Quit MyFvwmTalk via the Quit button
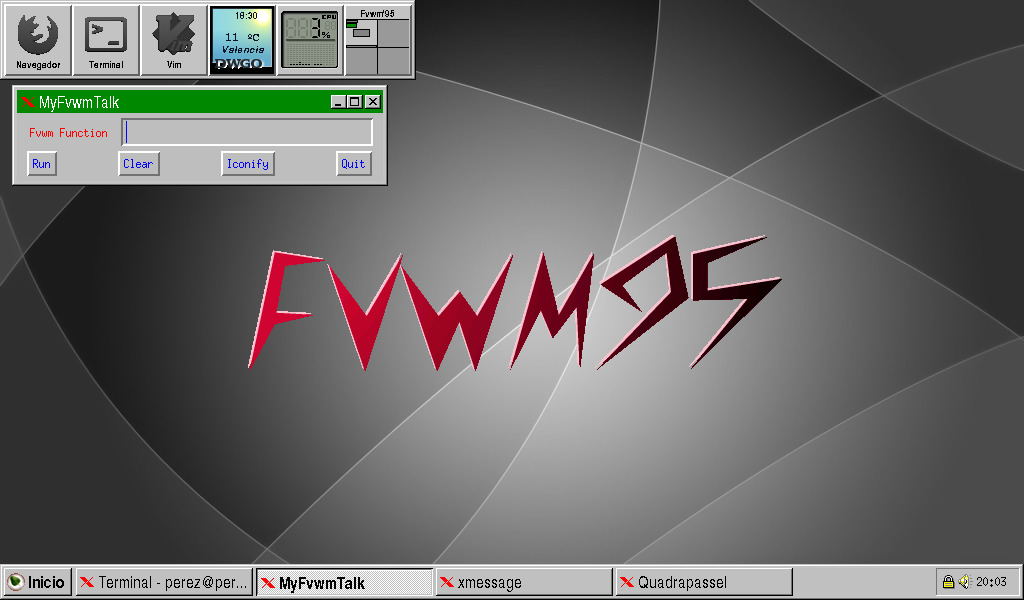Viewport: 1024px width, 600px height. (x=353, y=164)
